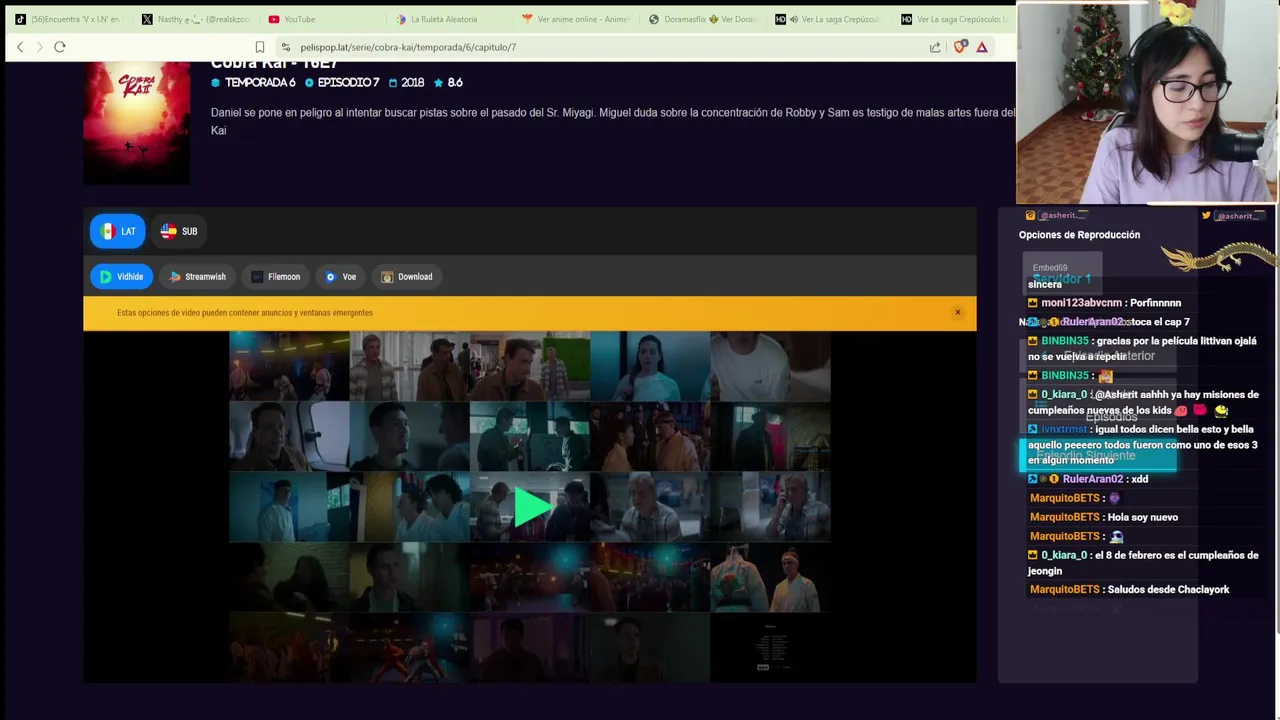Switch to the TikTok Encuentra tab
Image resolution: width=1280 pixels, height=720 pixels.
pos(68,19)
